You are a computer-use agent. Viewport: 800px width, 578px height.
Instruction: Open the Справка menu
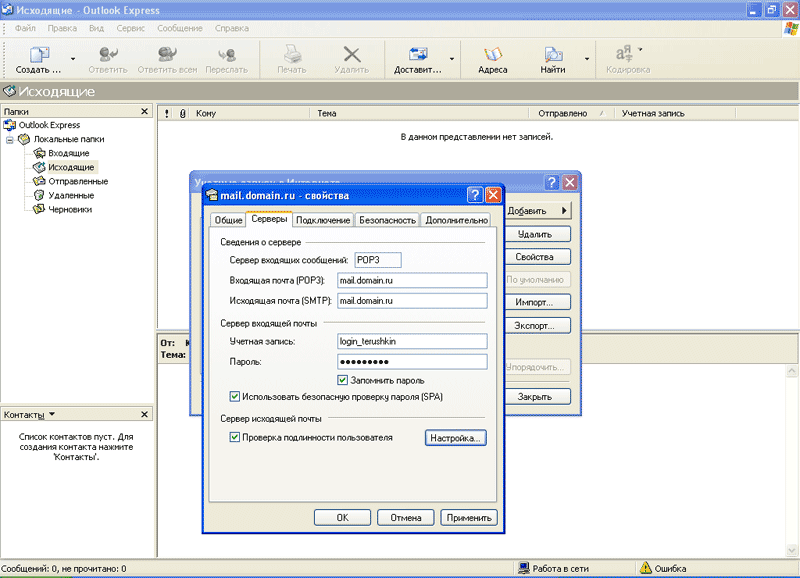232,28
